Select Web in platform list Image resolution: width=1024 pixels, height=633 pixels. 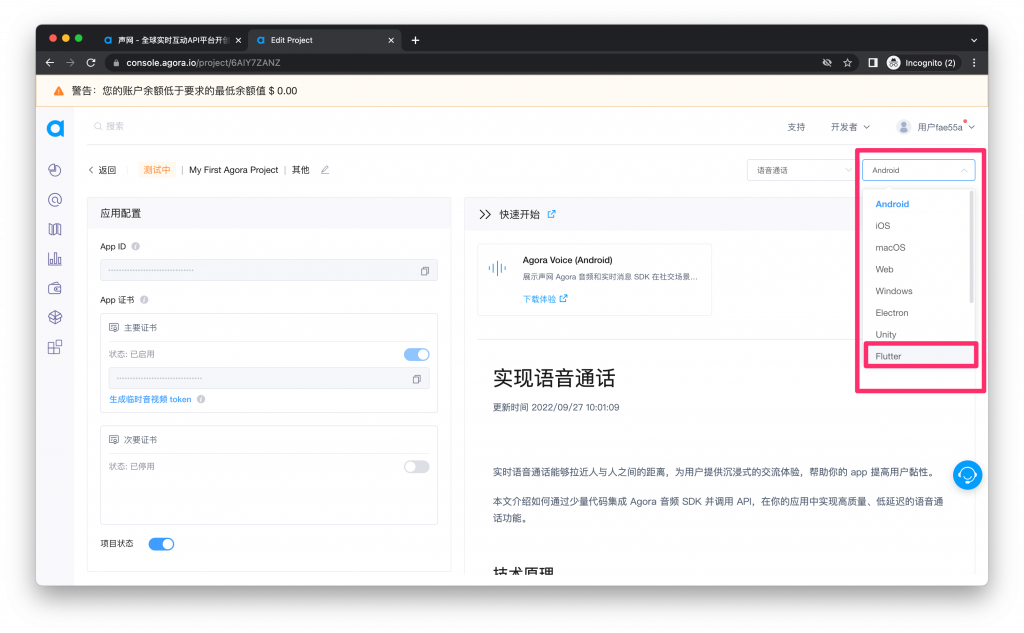[x=884, y=269]
